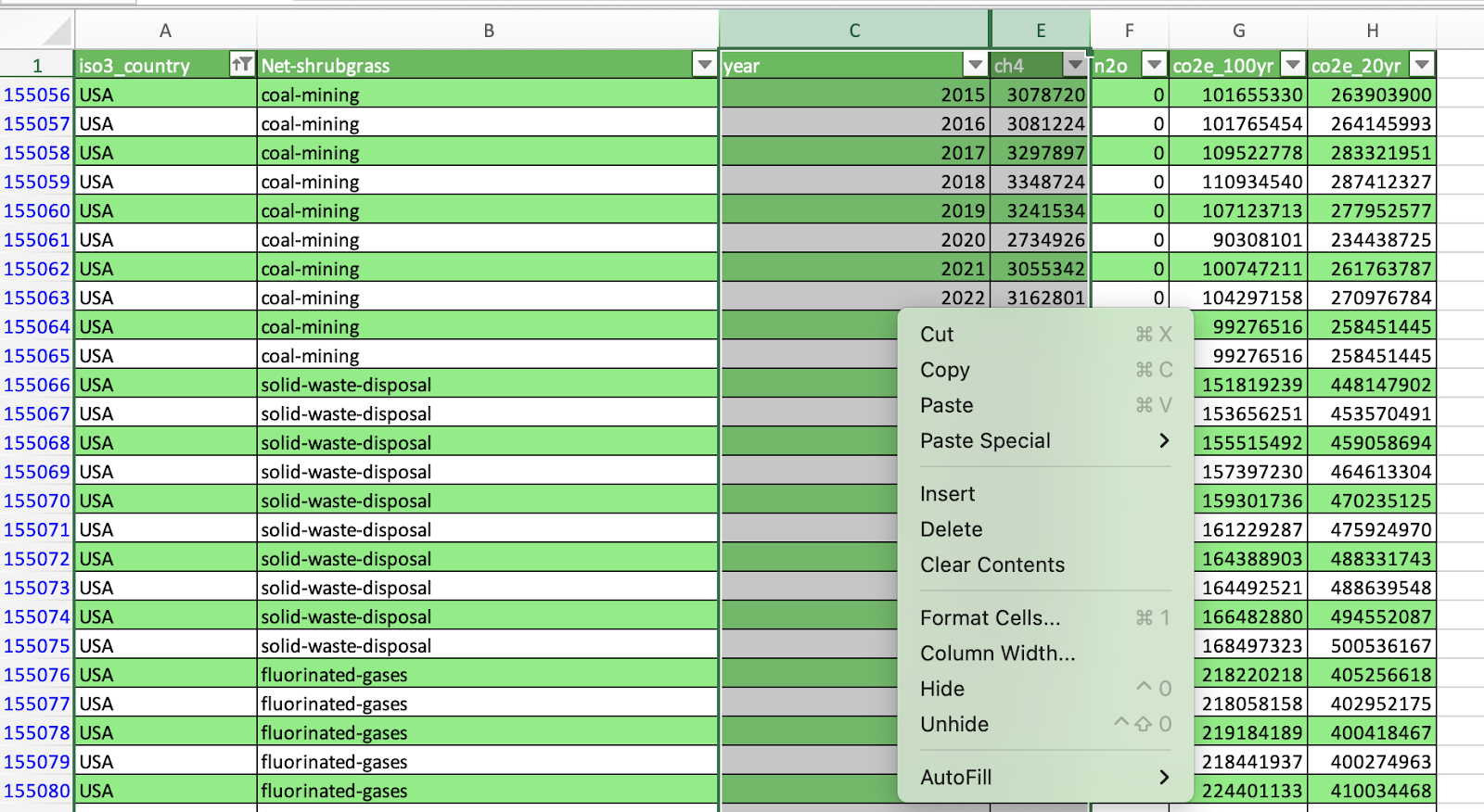1484x812 pixels.
Task: Click year cell 2018
Action: (854, 182)
